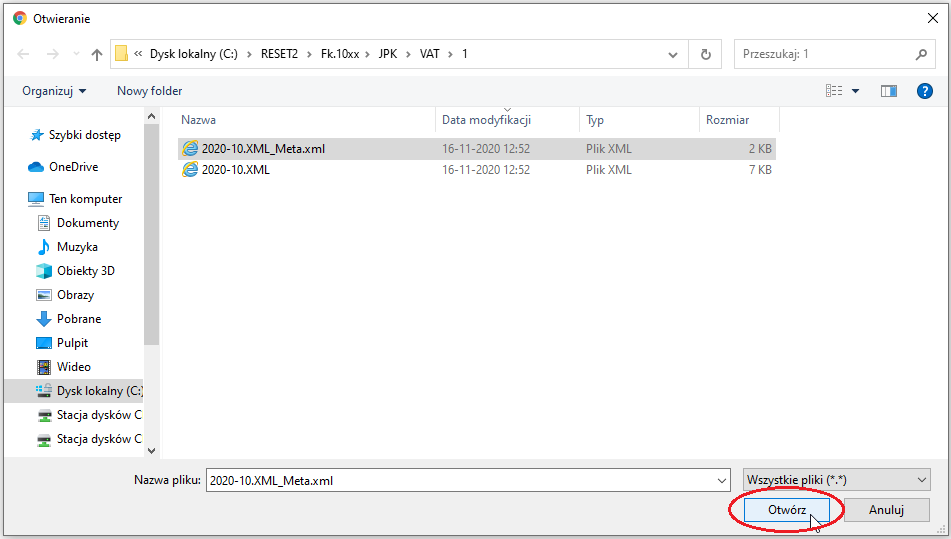Select RESET2 in address path
Viewport: 951px width, 539px height.
pyautogui.click(x=280, y=54)
